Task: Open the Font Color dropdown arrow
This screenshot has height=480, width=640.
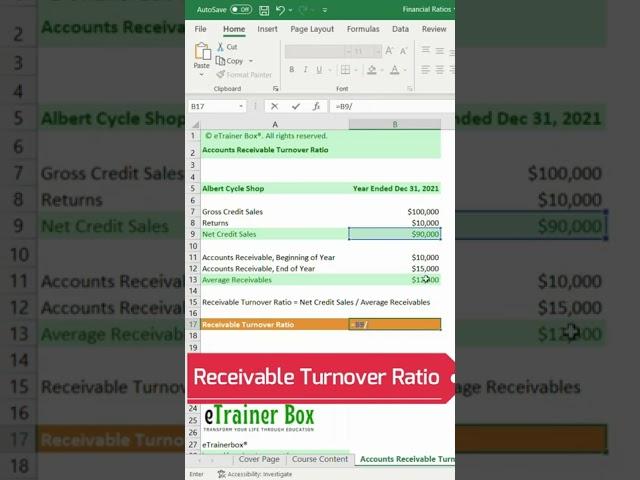Action: [x=405, y=70]
